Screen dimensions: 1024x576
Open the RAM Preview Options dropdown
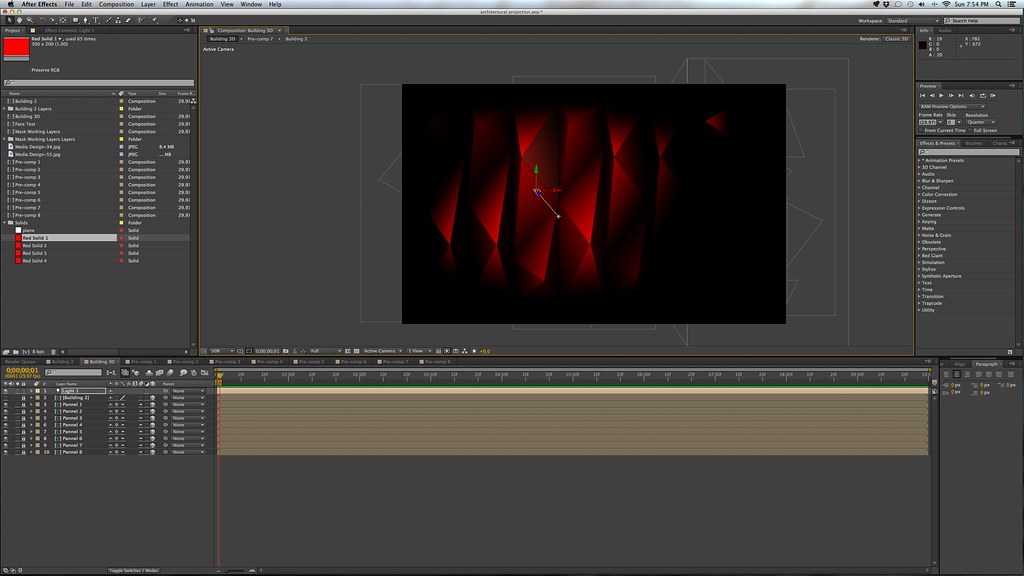pos(952,106)
